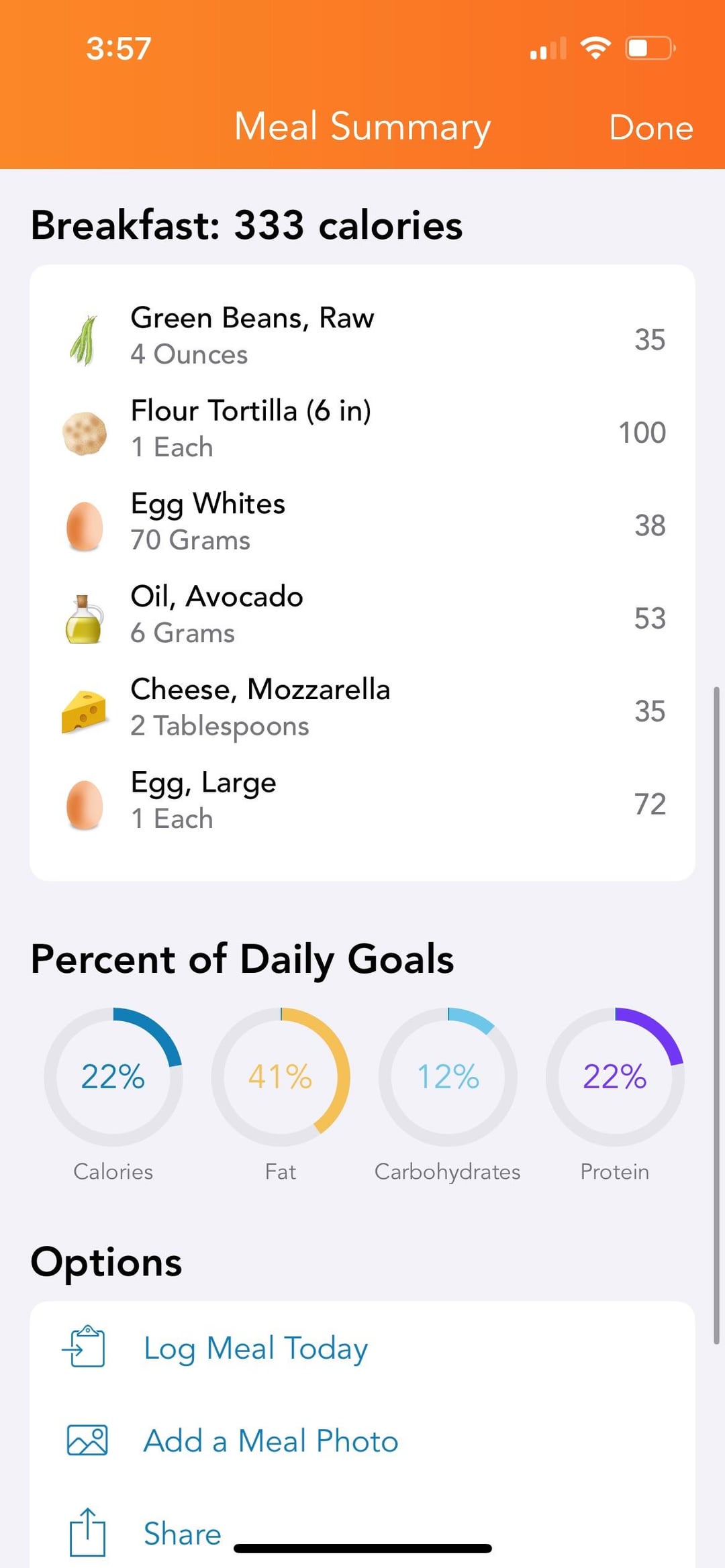Tap Done to close Meal Summary
Screen dimensions: 725x1568
(650, 127)
